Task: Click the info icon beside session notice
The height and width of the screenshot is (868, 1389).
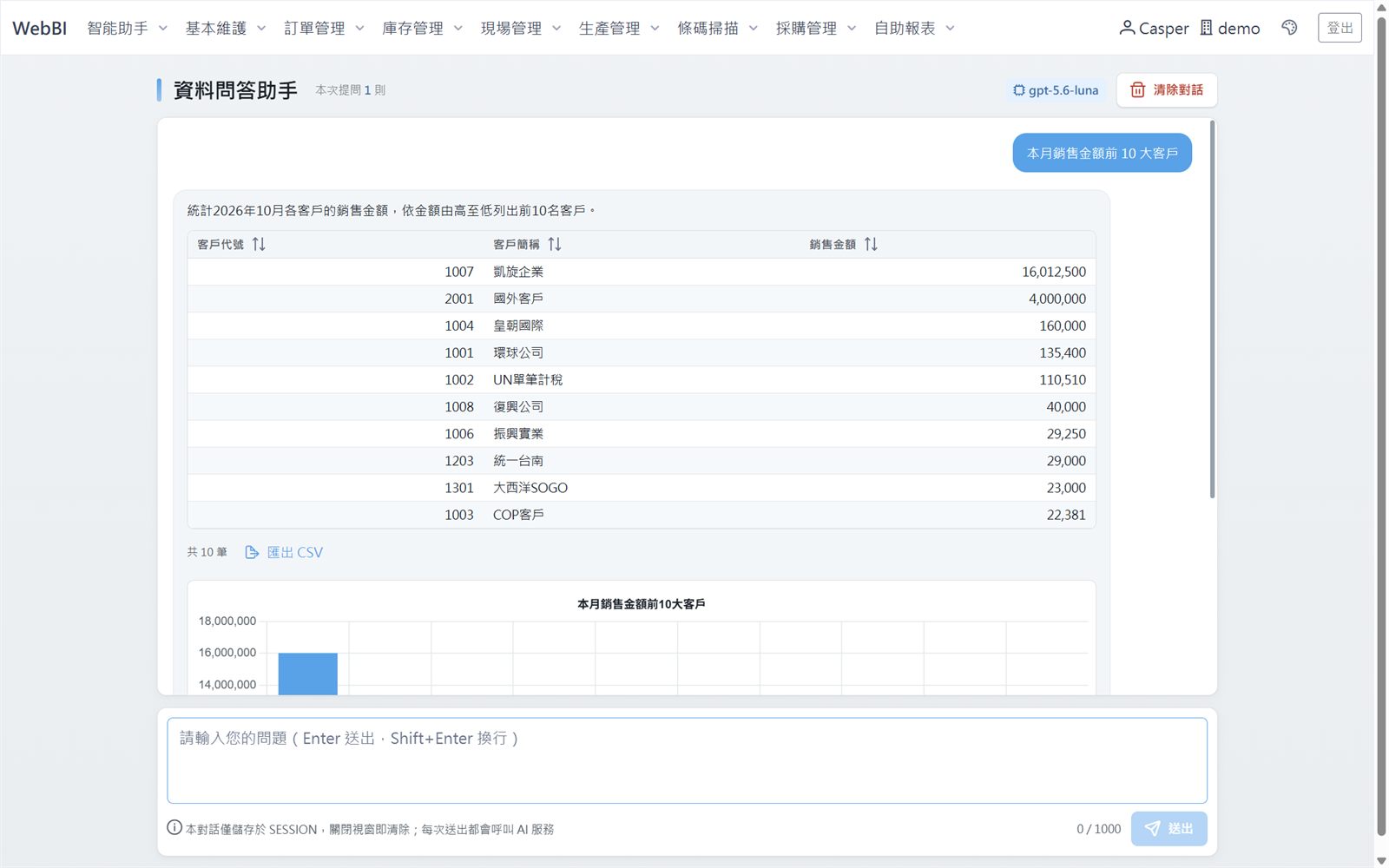Action: [x=174, y=828]
